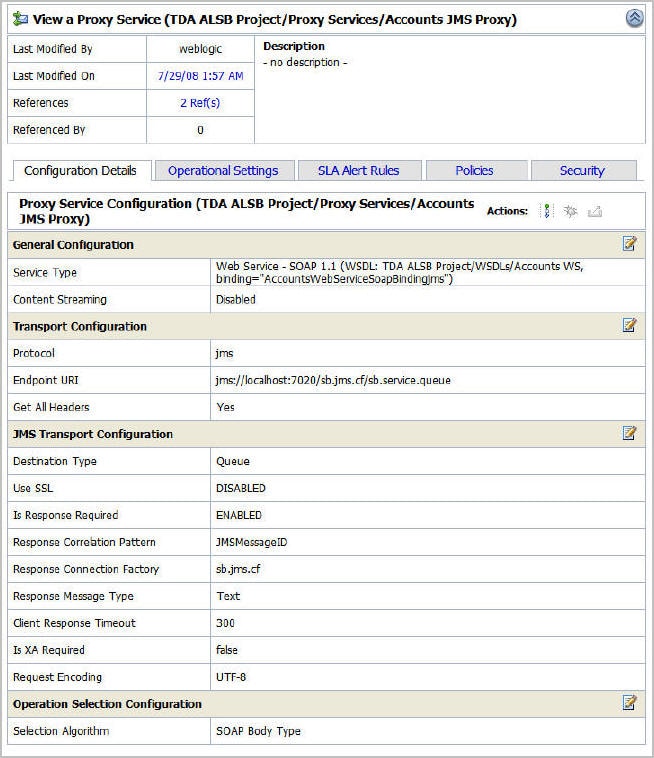Click the Is Response Required ENABLED value
654x758 pixels.
[x=239, y=515]
